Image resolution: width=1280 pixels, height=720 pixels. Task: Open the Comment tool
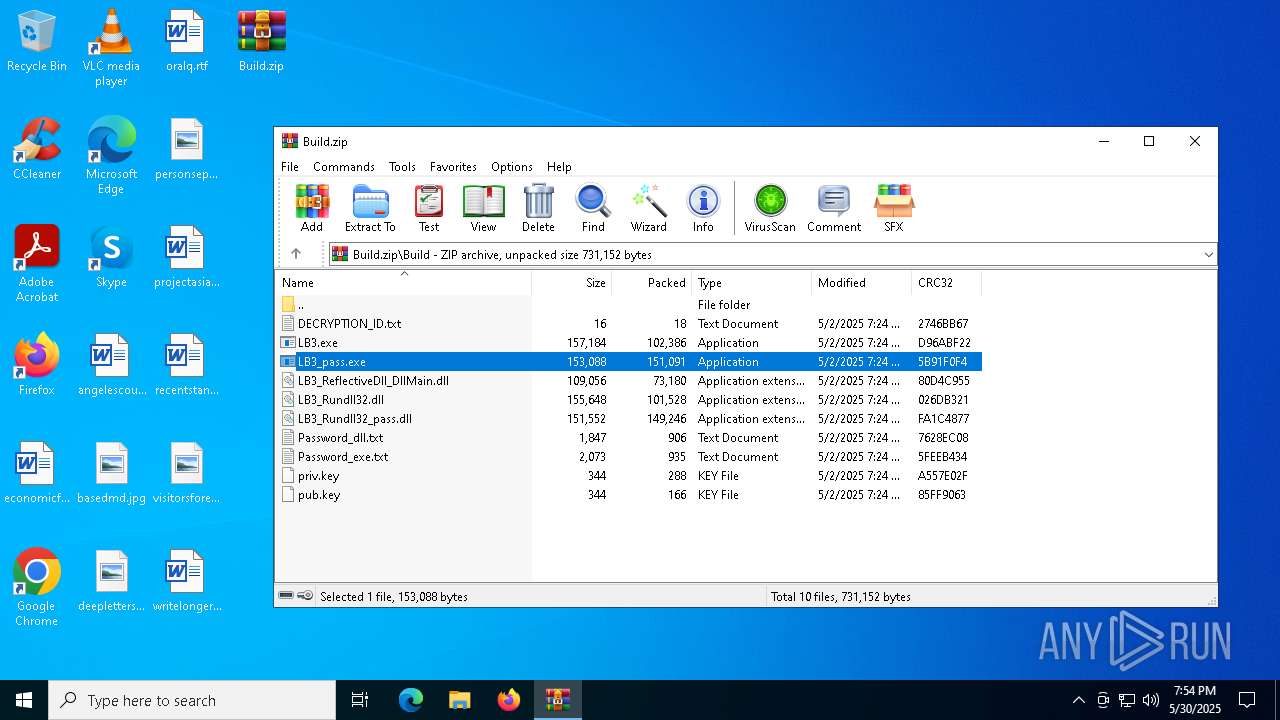coord(834,209)
